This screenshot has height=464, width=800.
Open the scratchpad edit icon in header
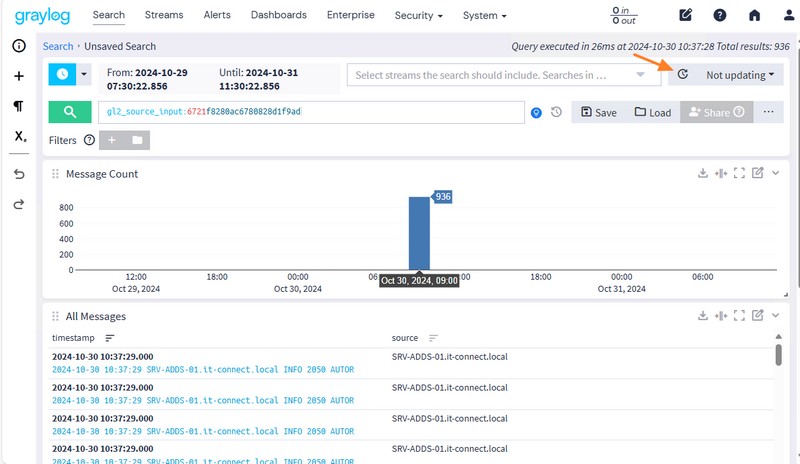(686, 16)
